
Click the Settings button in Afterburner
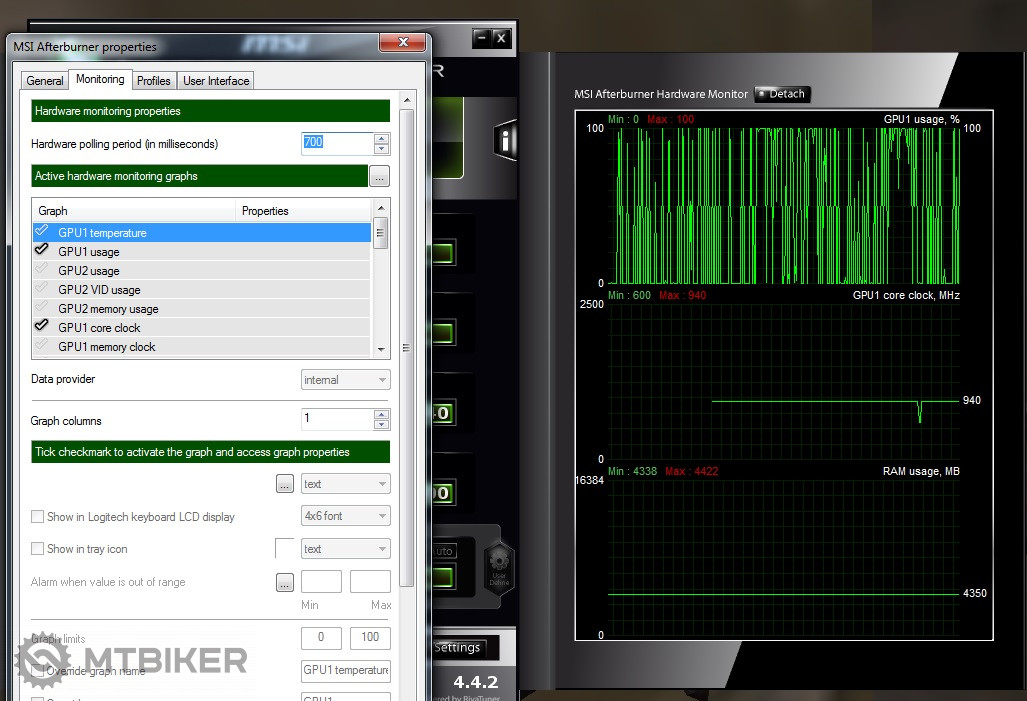coord(457,648)
